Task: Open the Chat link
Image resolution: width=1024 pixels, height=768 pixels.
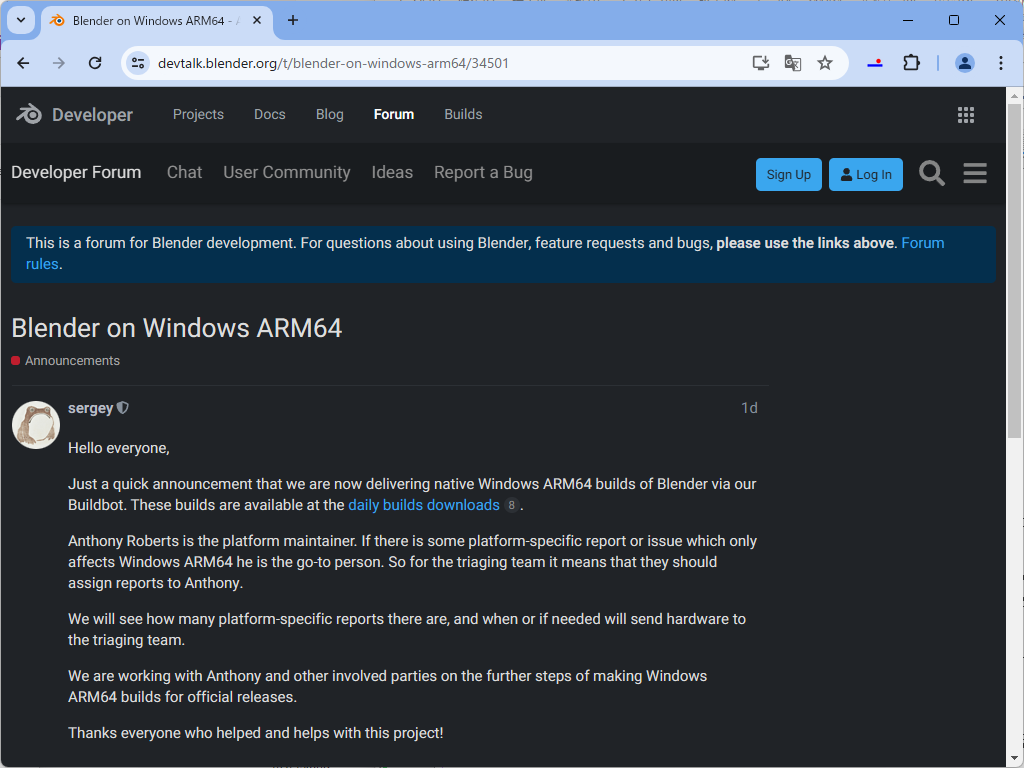Action: point(184,172)
